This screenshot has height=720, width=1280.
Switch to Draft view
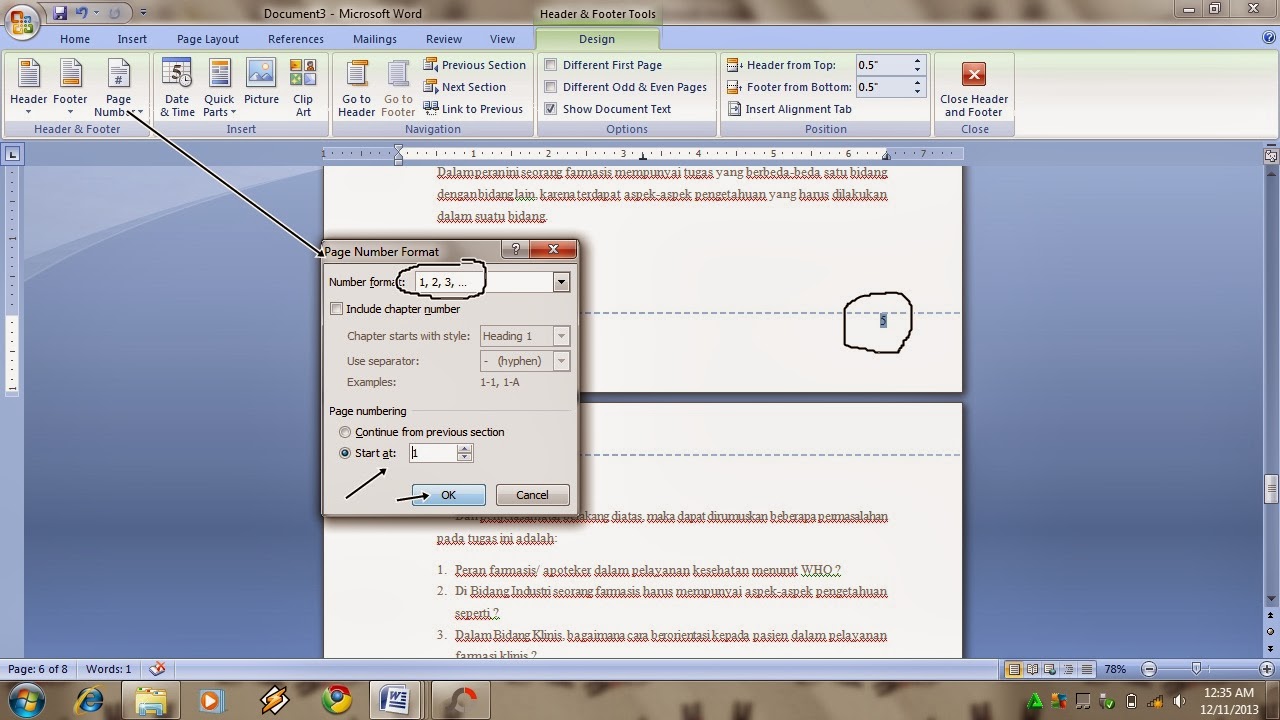1087,669
